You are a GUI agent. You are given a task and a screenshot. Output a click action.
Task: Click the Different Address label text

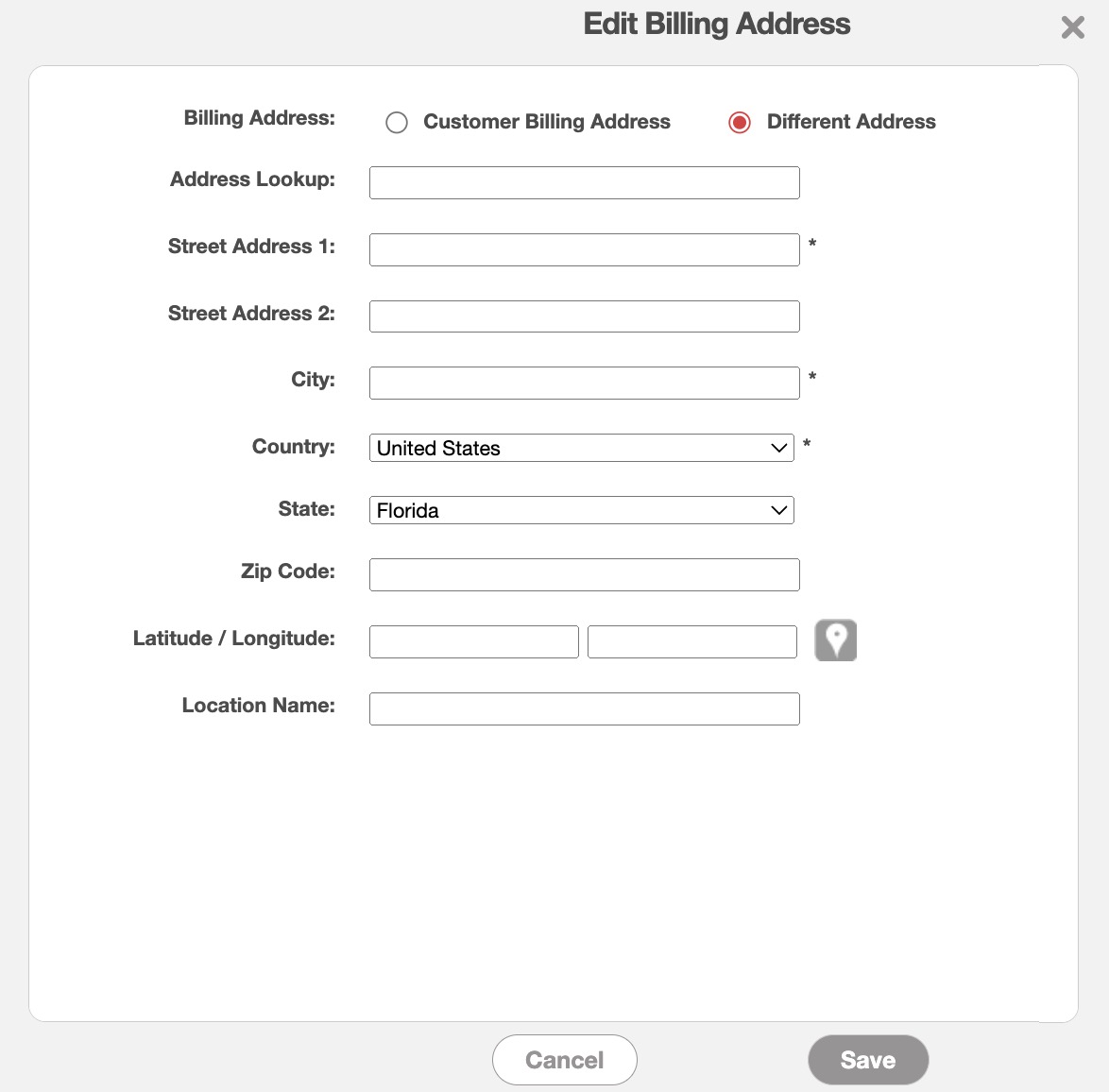[x=850, y=122]
